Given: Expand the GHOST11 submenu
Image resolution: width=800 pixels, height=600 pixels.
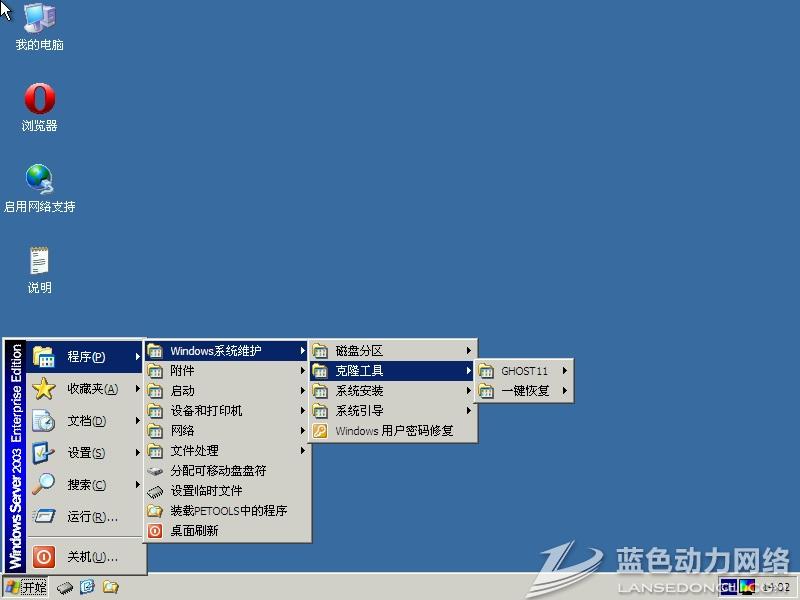Looking at the screenshot, I should pos(524,371).
